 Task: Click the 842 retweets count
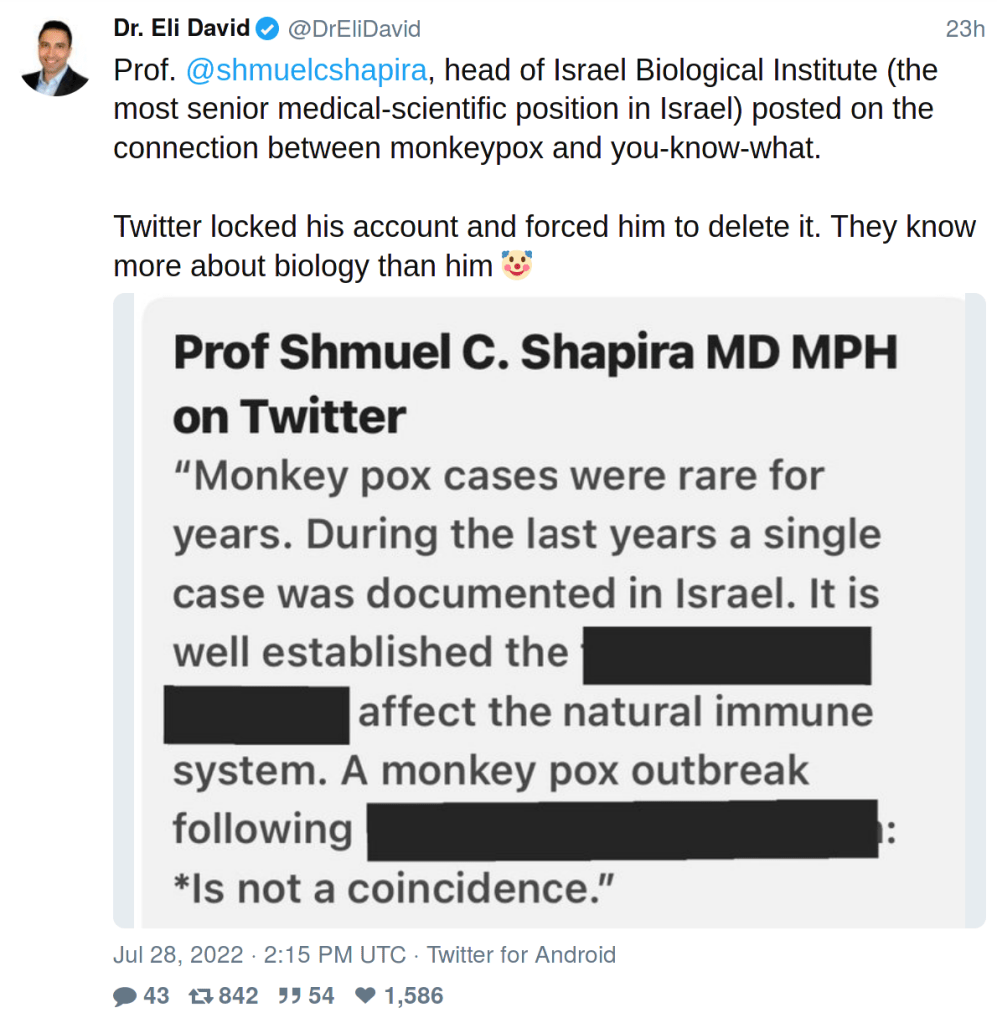[238, 996]
